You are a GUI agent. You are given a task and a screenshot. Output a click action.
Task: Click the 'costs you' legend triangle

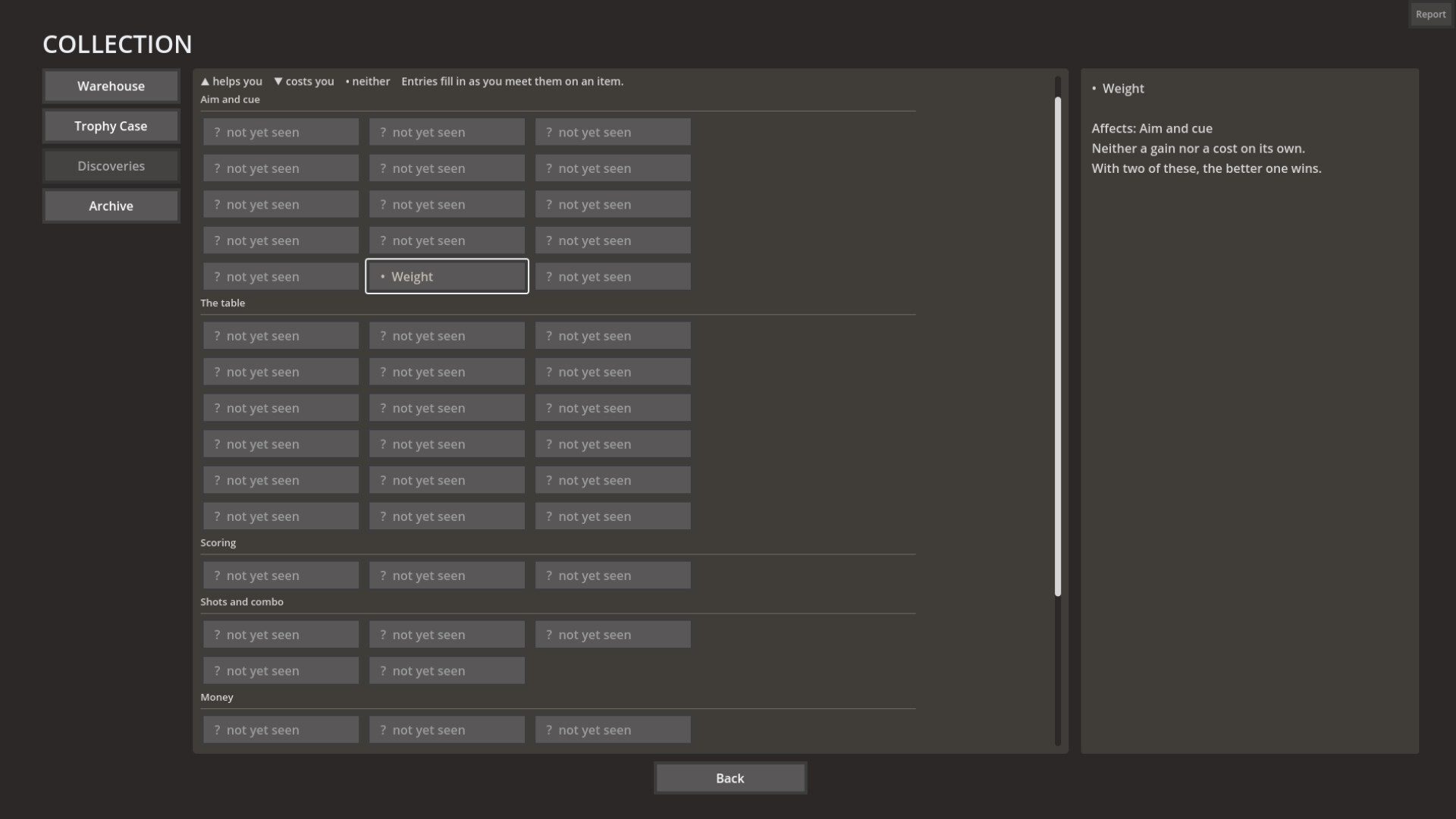[278, 81]
